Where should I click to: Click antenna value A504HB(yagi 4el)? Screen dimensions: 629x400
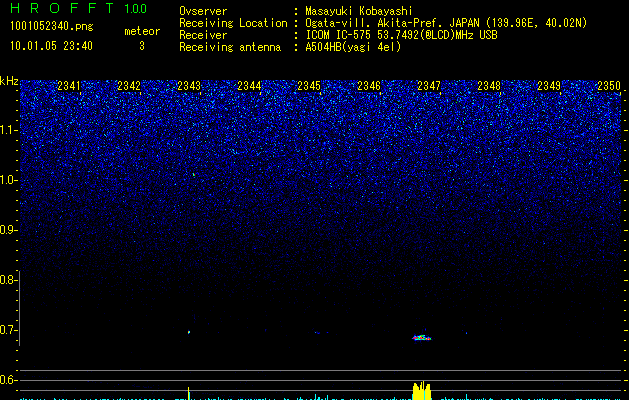[353, 47]
